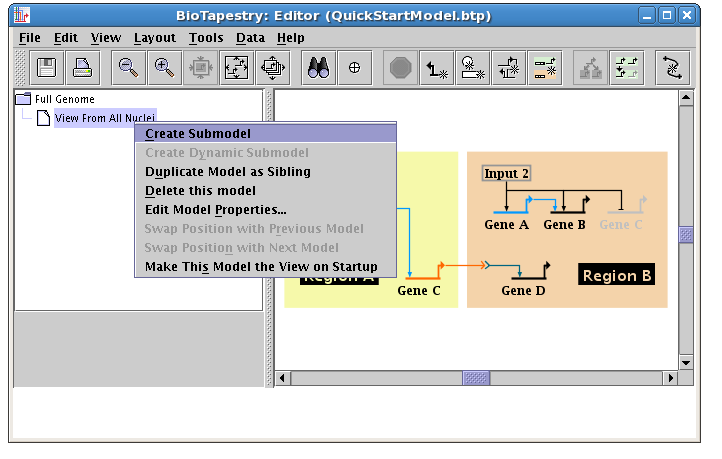Click Delete this model option

[200, 191]
